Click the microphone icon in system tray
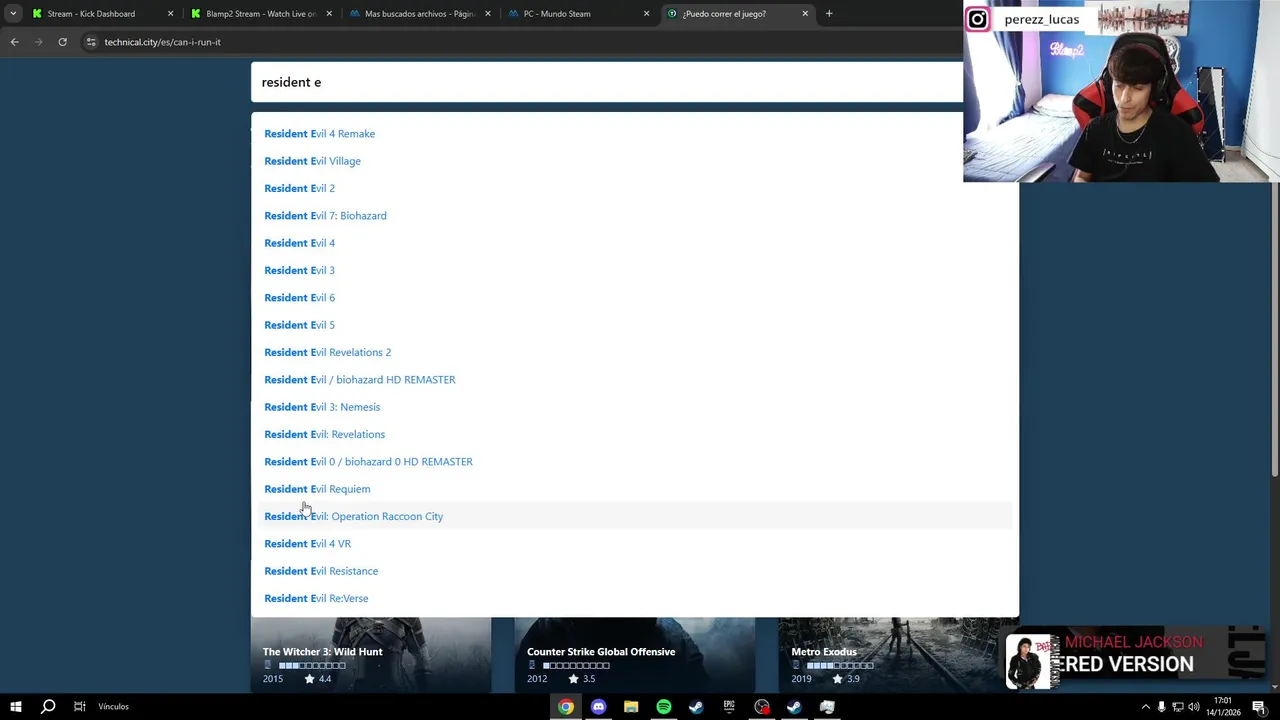 point(1161,707)
